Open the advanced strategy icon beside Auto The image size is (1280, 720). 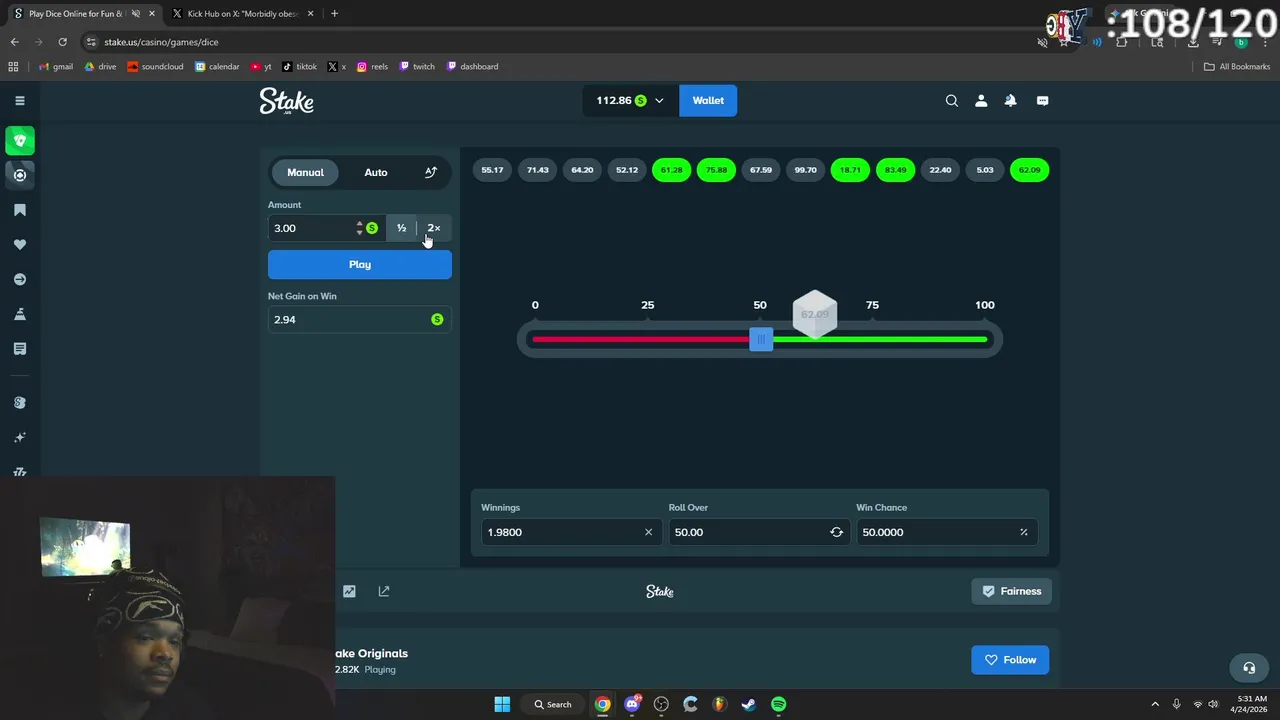pos(431,172)
